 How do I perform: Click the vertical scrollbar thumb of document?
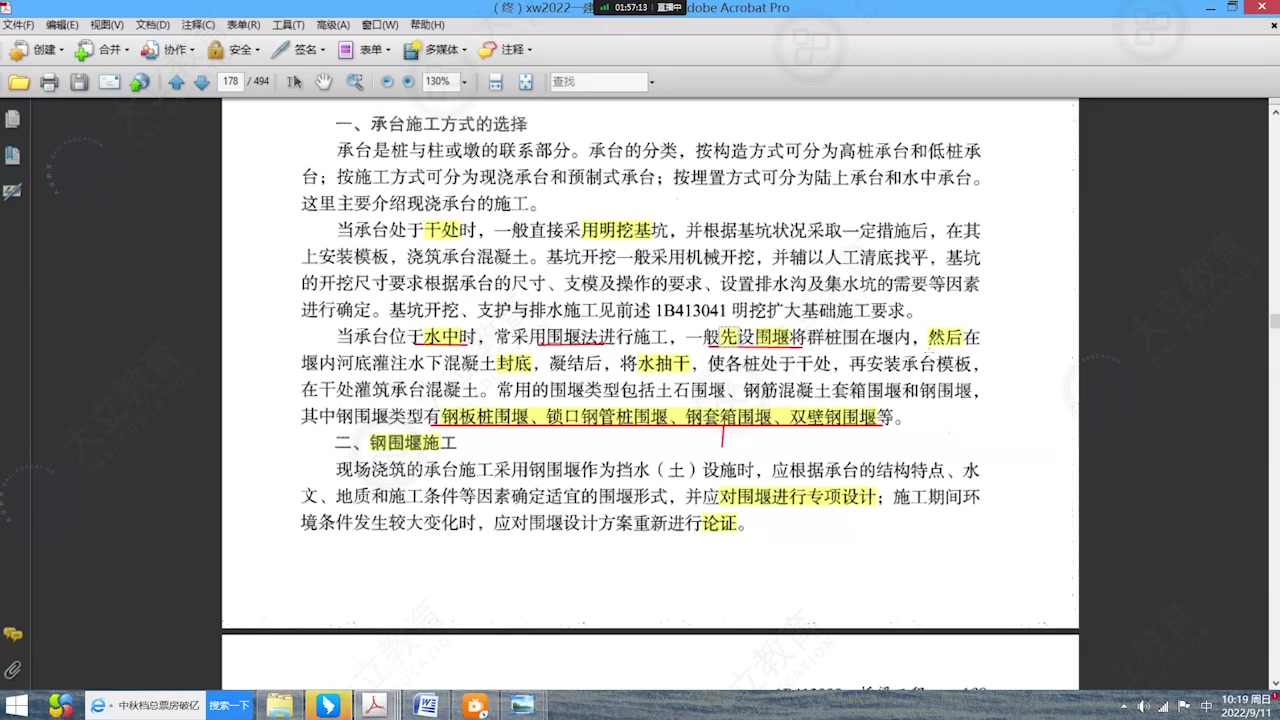pos(1273,321)
